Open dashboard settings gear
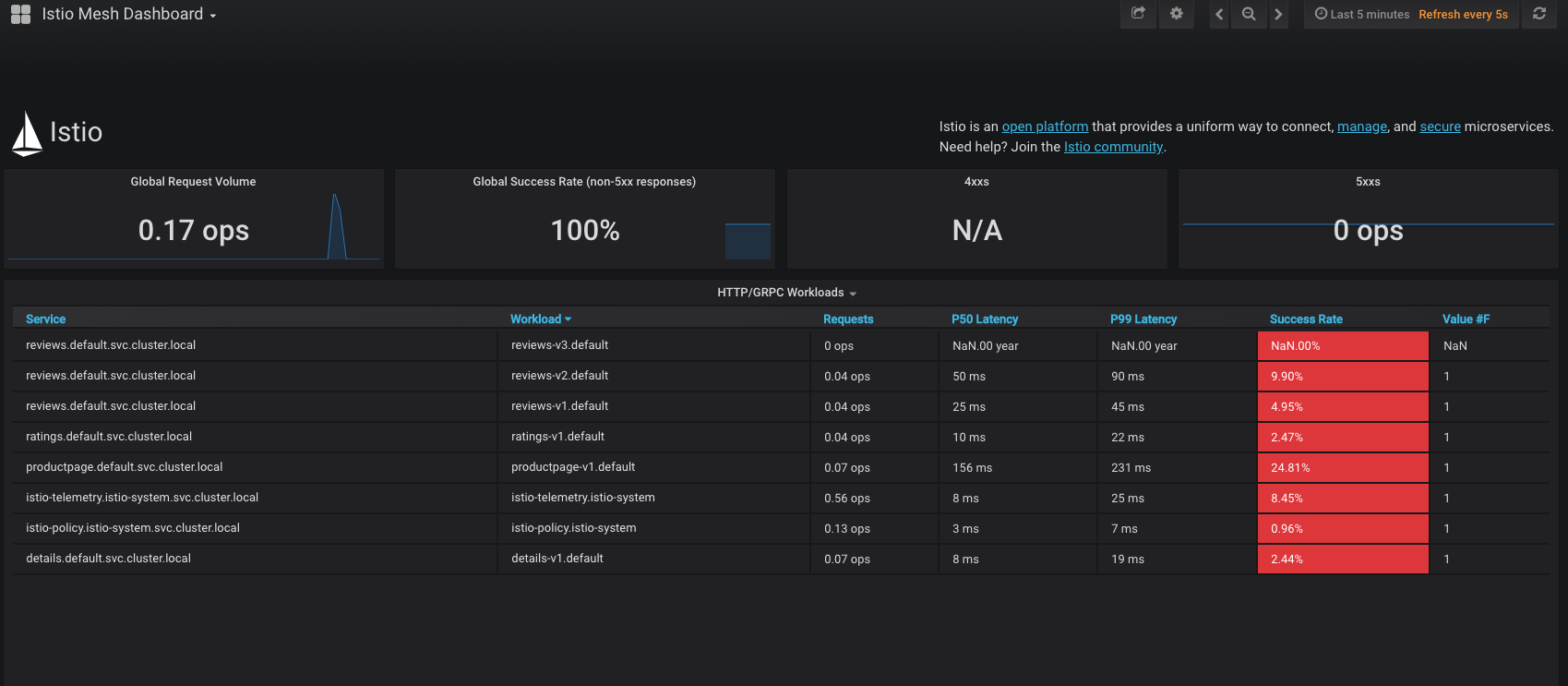 1176,14
